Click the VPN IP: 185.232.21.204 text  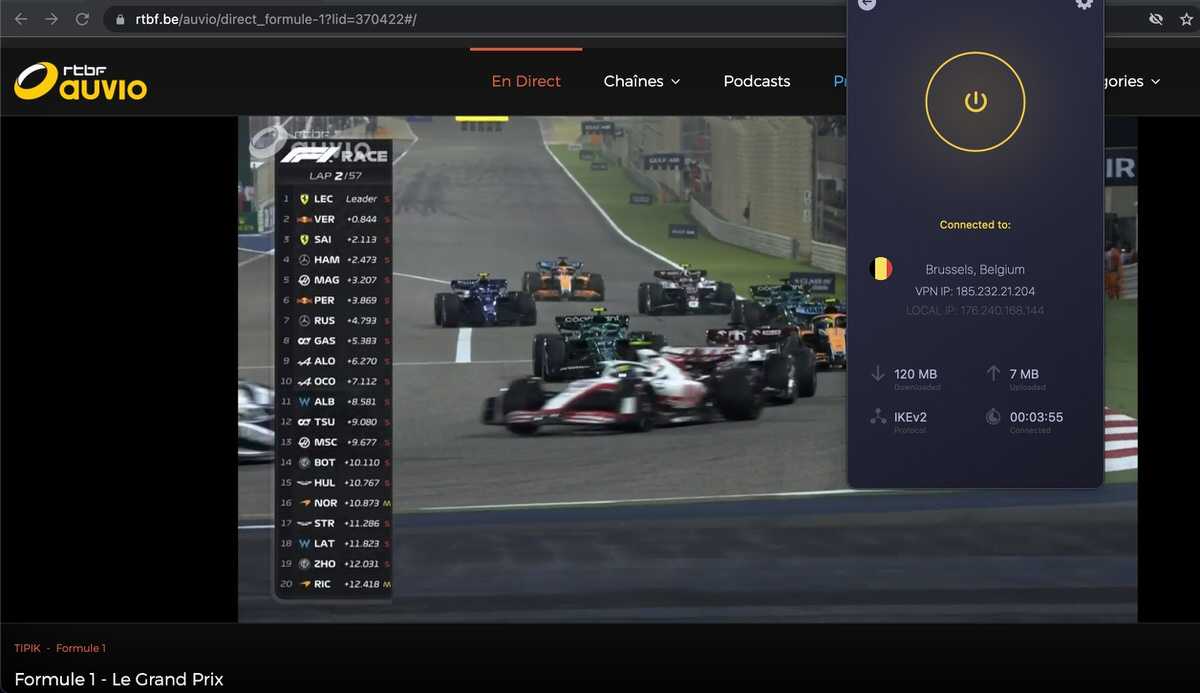tap(975, 291)
